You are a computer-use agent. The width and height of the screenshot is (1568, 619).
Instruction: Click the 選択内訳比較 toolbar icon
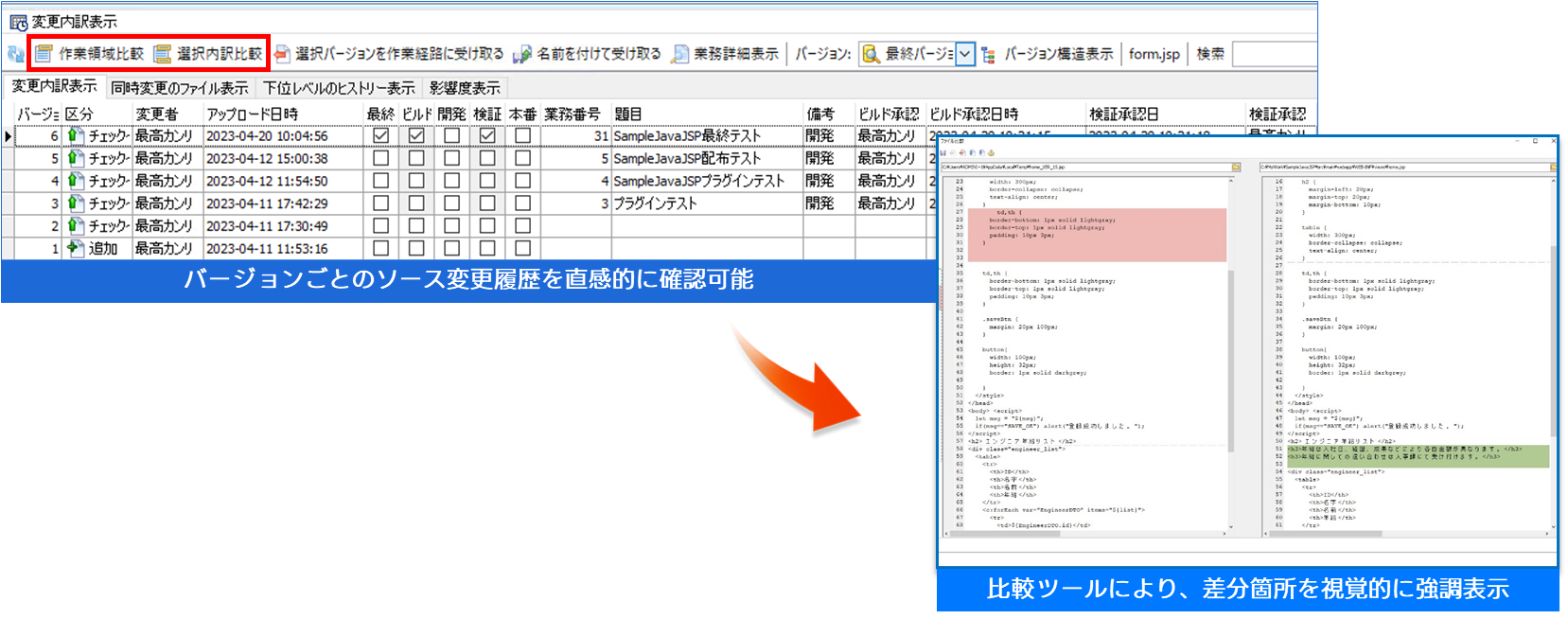pyautogui.click(x=163, y=54)
